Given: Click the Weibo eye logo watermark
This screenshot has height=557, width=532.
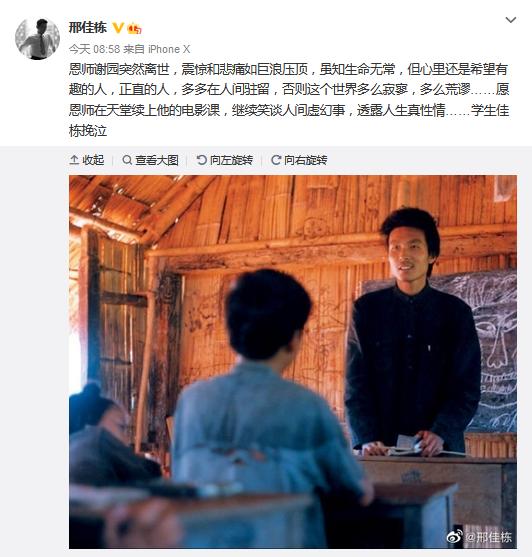Looking at the screenshot, I should [x=455, y=536].
